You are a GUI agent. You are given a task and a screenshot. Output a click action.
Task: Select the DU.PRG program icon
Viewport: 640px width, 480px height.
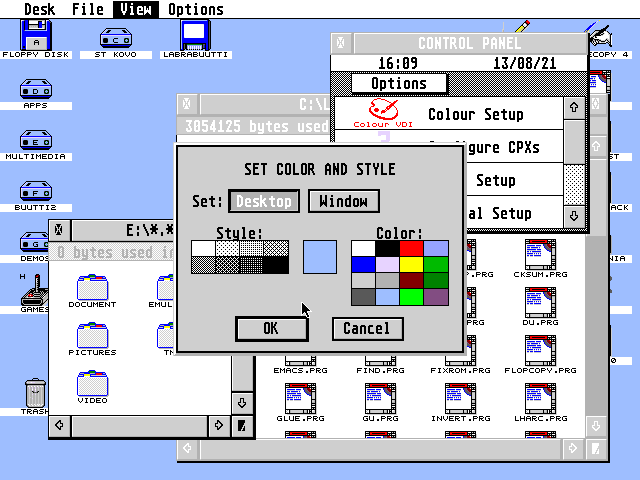tap(540, 307)
